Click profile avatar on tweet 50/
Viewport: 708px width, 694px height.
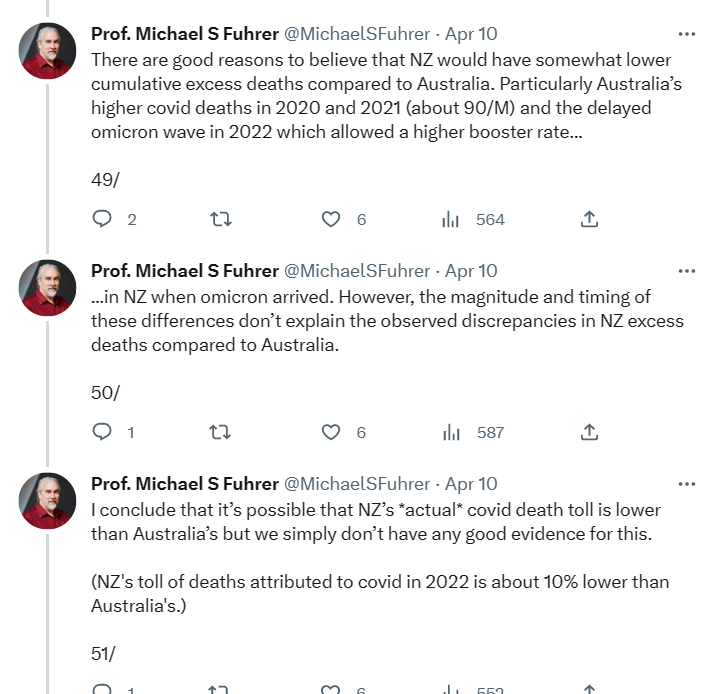[x=47, y=287]
